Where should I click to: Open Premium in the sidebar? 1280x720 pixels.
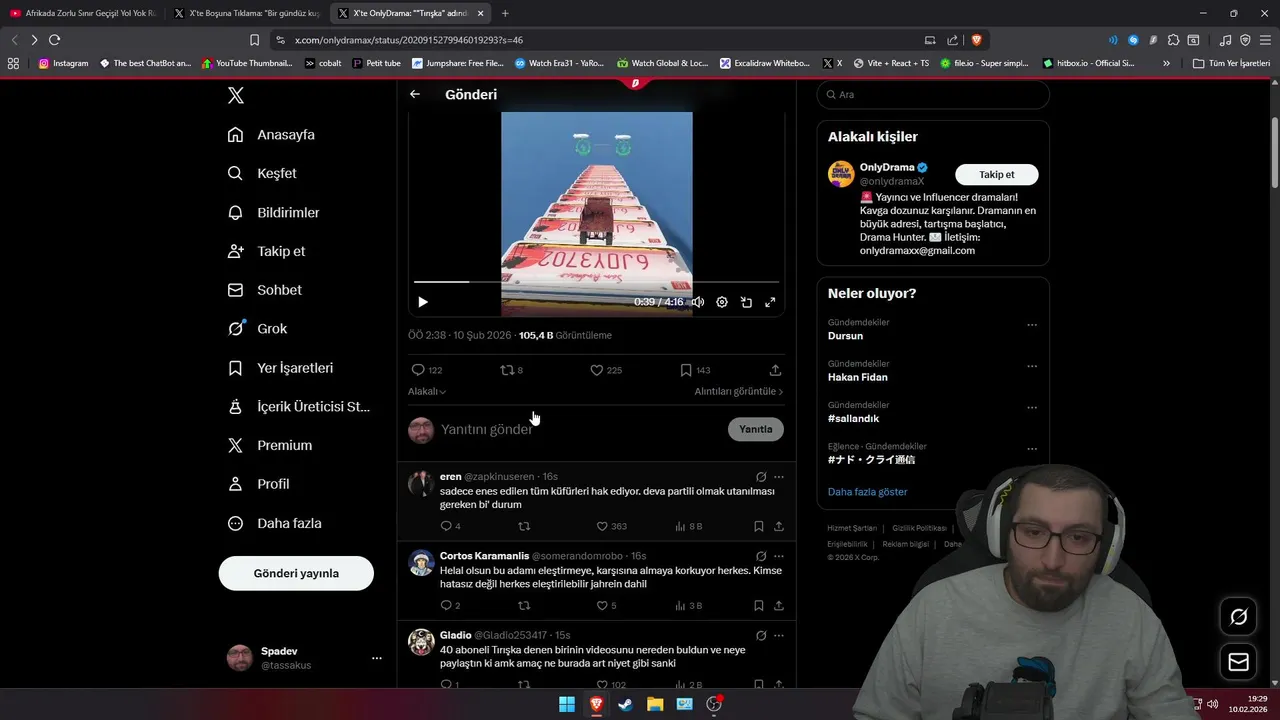coord(270,445)
